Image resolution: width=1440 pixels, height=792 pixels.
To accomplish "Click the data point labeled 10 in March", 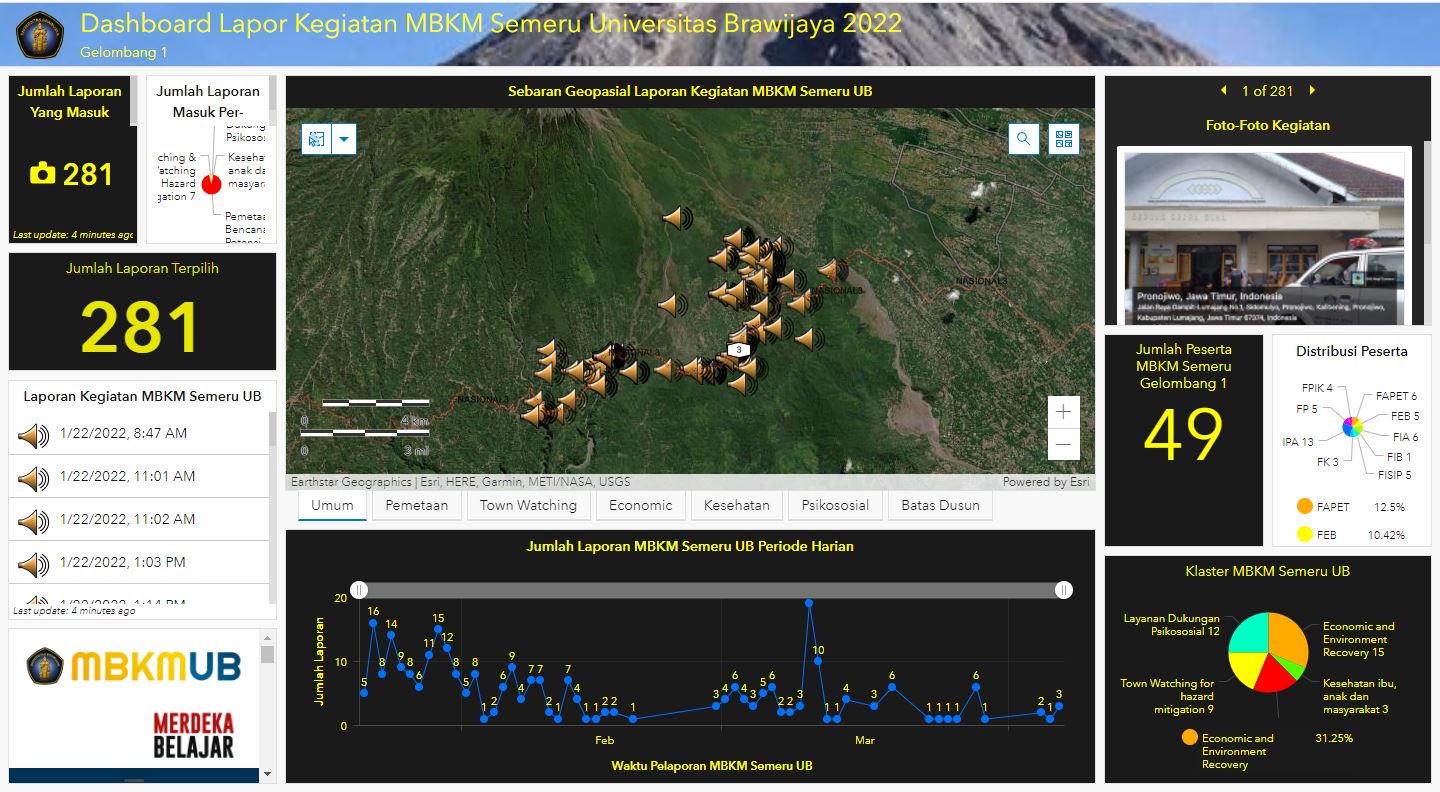I will coord(818,661).
